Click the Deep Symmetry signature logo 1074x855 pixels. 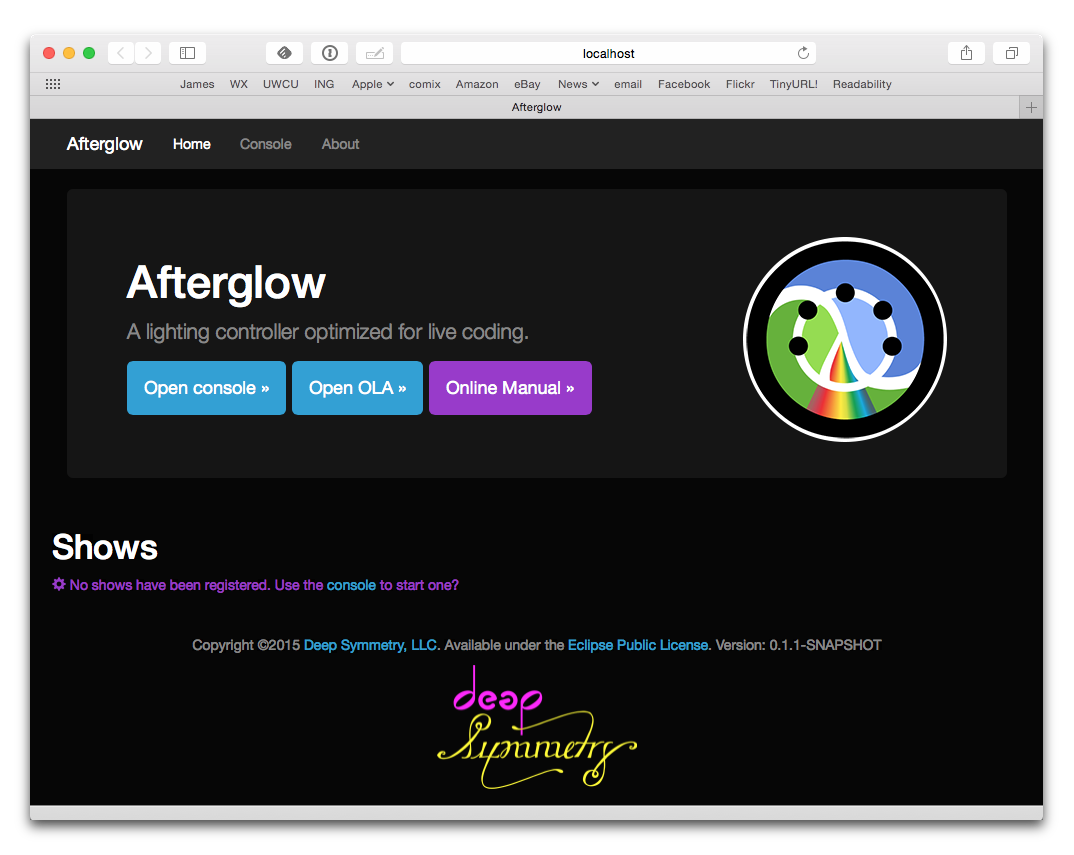537,726
